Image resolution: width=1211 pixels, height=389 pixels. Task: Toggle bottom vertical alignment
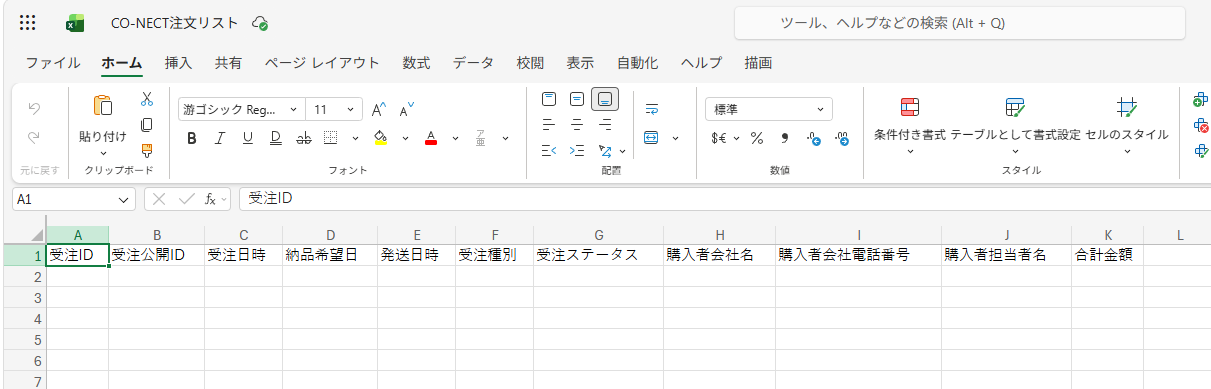pos(605,98)
